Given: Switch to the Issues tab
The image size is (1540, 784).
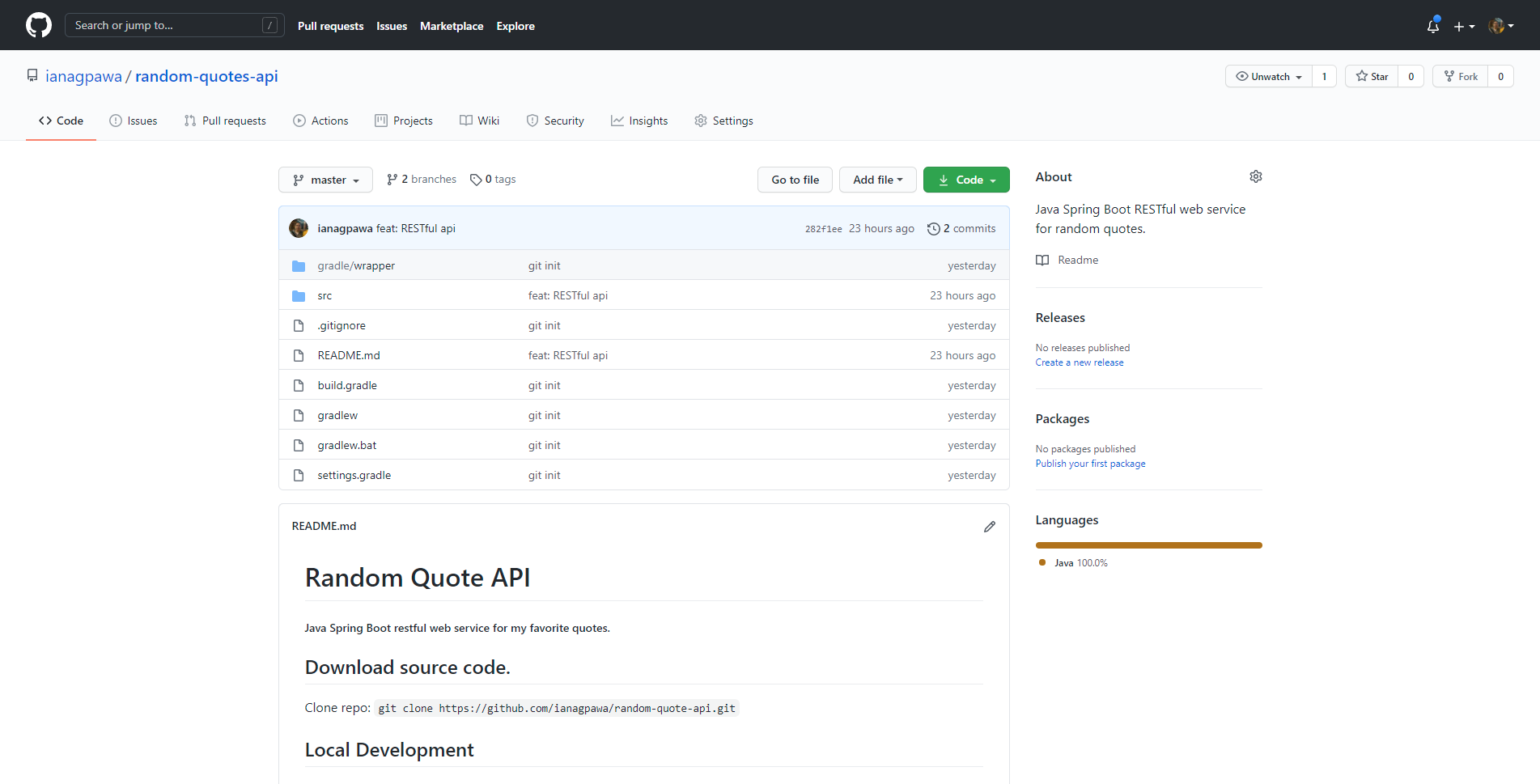Looking at the screenshot, I should [134, 121].
